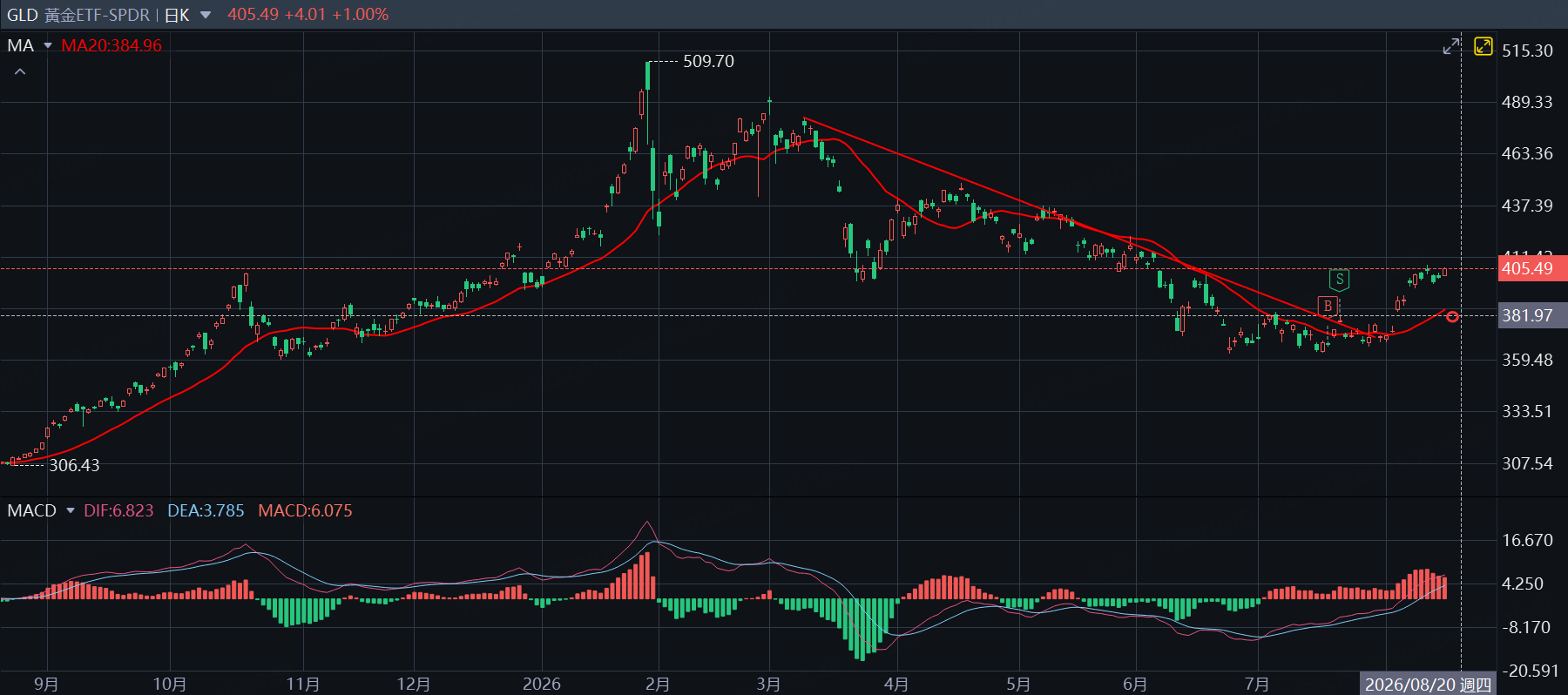Image resolution: width=1568 pixels, height=695 pixels.
Task: Collapse indicator legend using the chevron below MA
Action: click(x=20, y=71)
